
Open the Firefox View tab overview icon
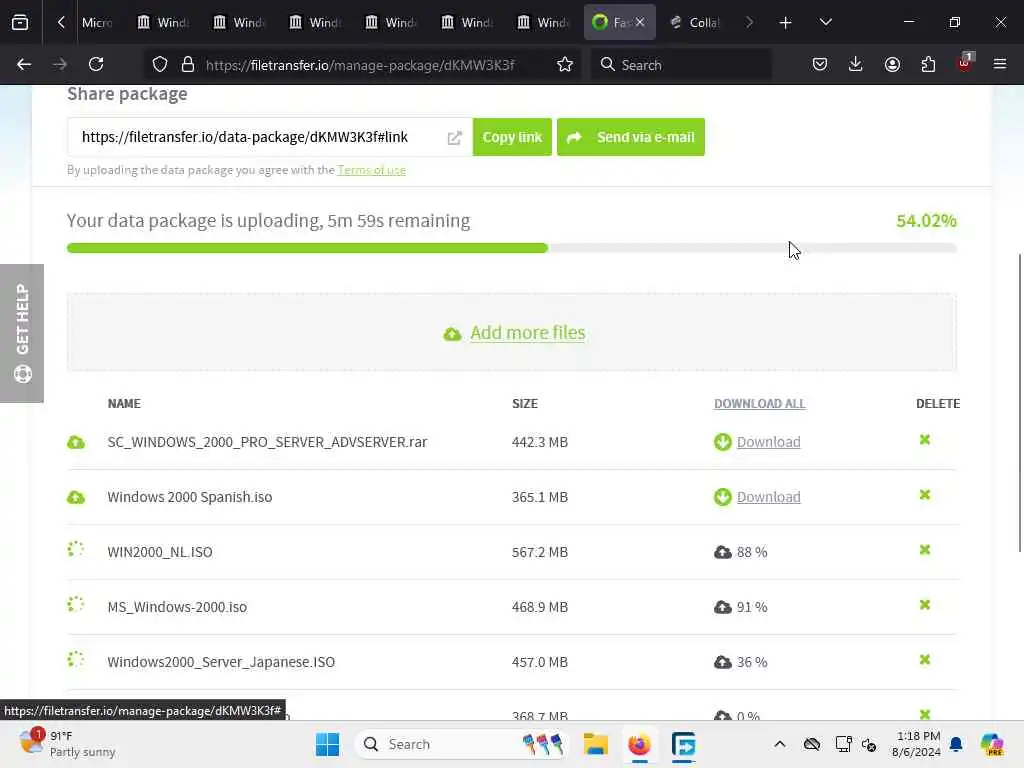pos(20,22)
